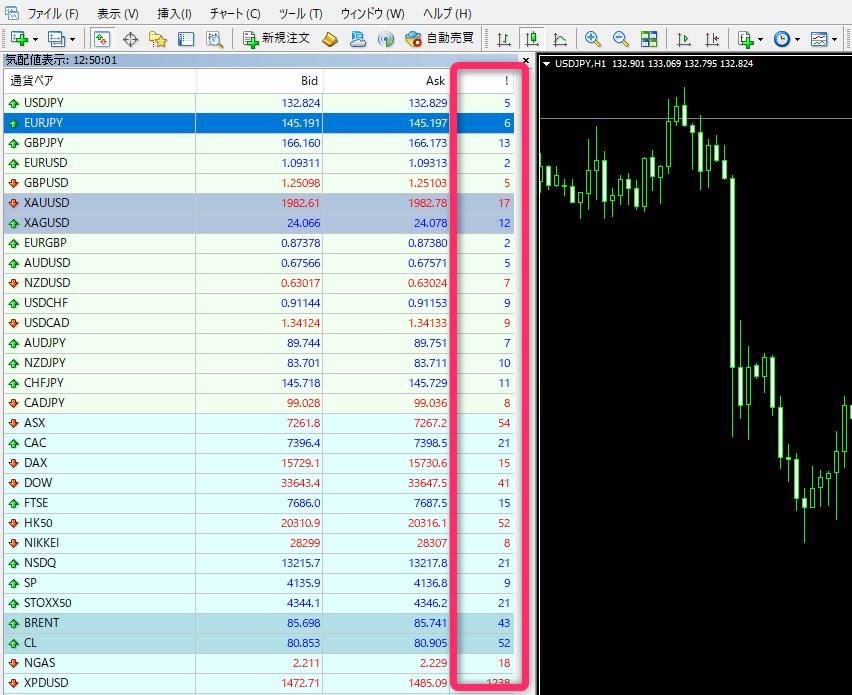The width and height of the screenshot is (852, 695).
Task: Expand the periodicity clock dropdown
Action: coord(797,39)
